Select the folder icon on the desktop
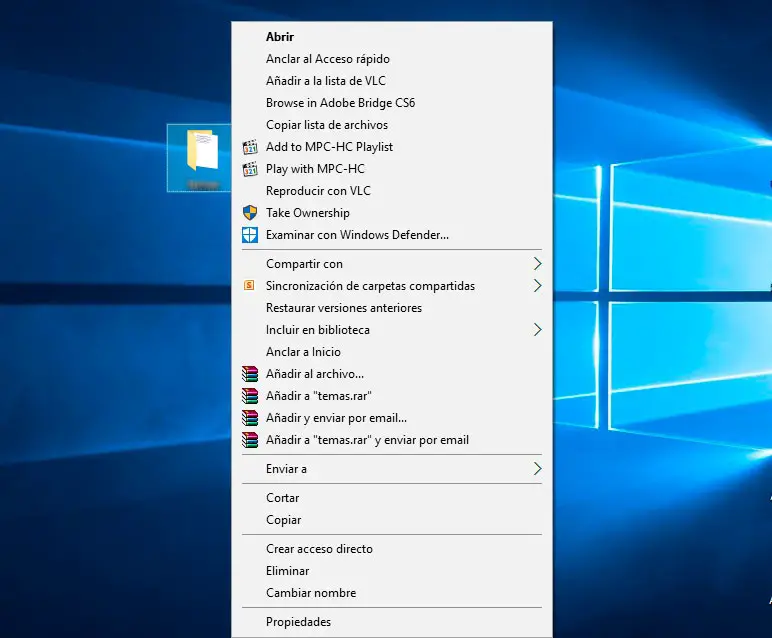Viewport: 772px width, 638px height. [x=201, y=152]
